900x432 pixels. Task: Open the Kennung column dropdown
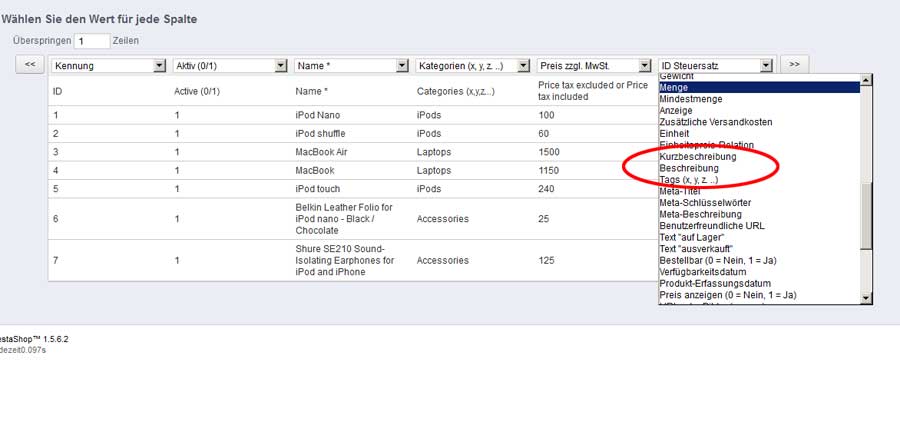[109, 65]
